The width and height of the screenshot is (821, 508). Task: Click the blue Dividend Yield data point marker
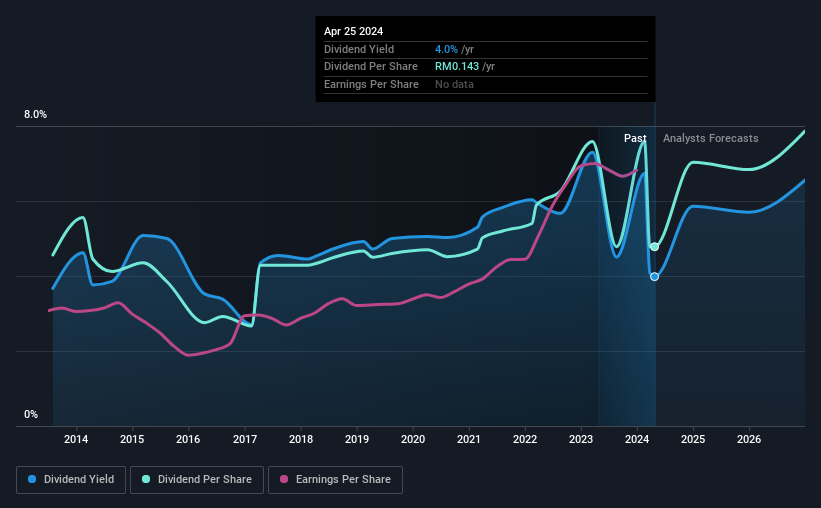coord(654,277)
